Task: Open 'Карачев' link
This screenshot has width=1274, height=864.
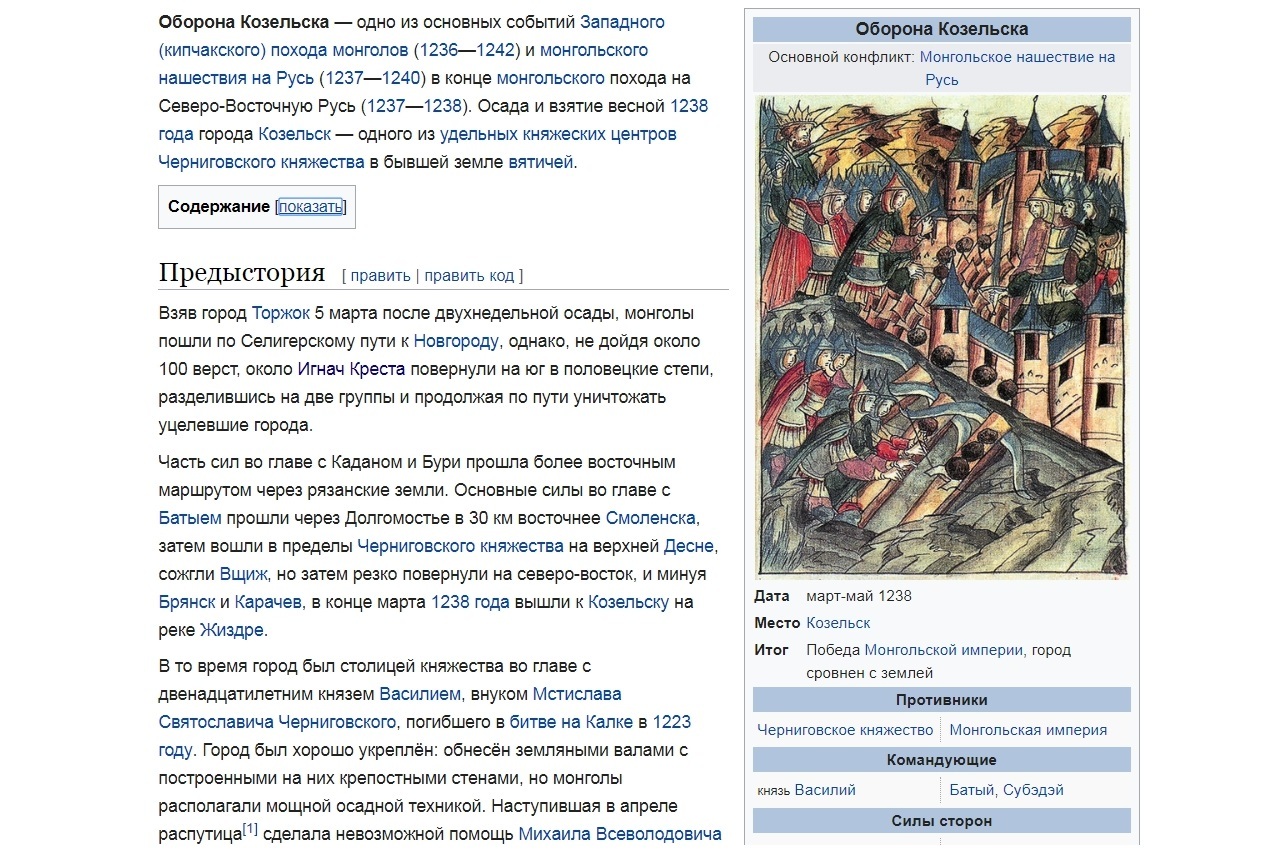Action: click(268, 602)
